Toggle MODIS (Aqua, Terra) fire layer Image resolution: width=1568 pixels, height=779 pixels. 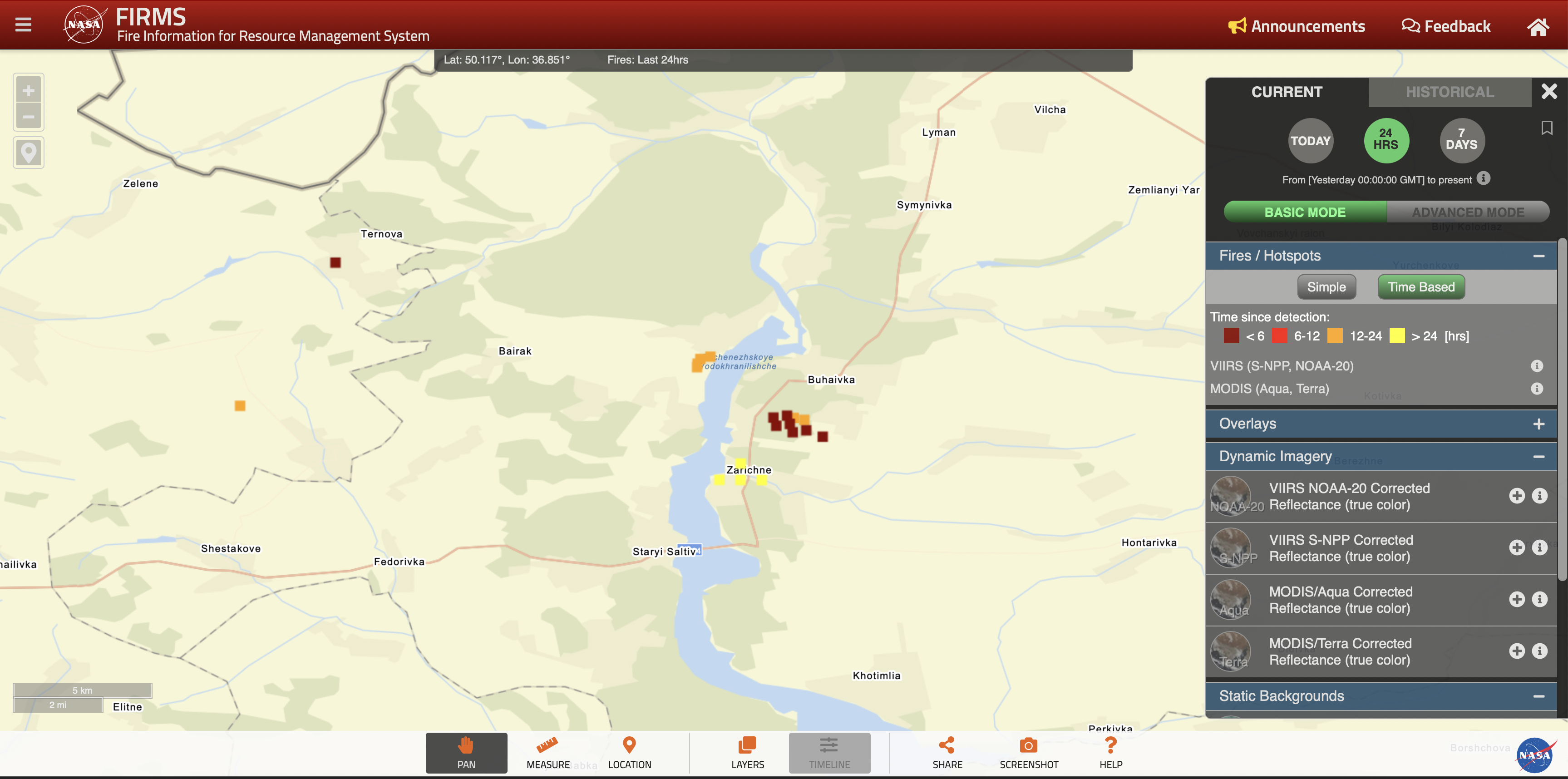click(x=1269, y=388)
